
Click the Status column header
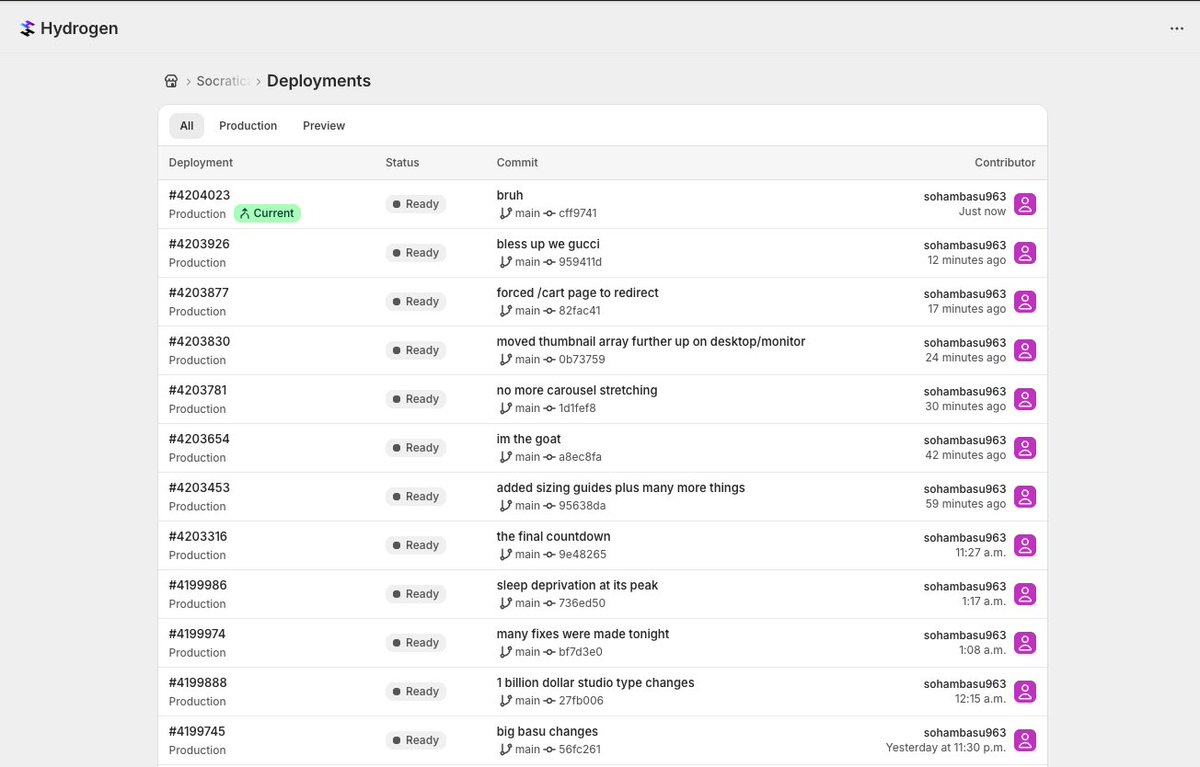pyautogui.click(x=402, y=162)
